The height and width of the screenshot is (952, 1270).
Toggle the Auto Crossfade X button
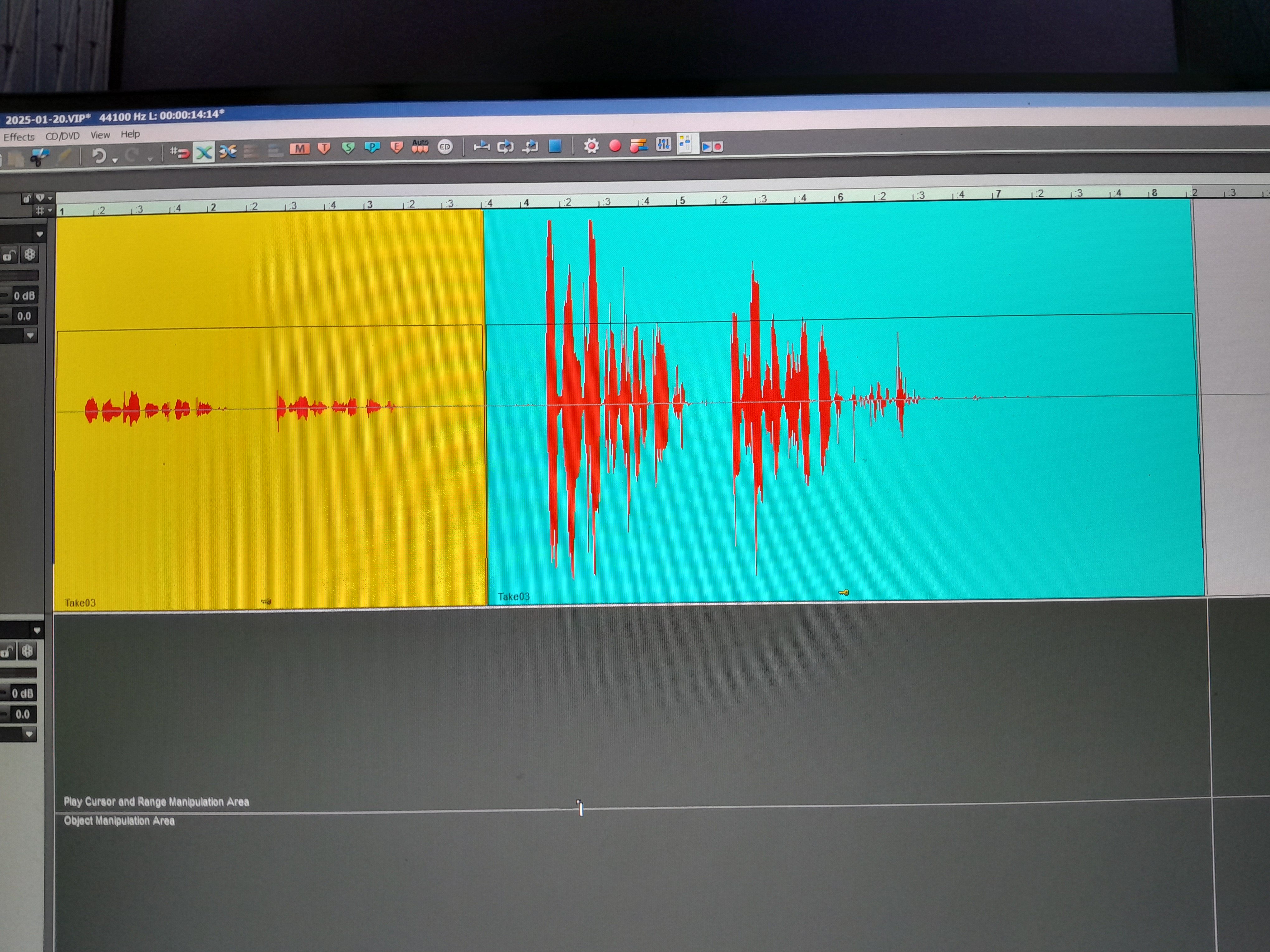[x=203, y=152]
